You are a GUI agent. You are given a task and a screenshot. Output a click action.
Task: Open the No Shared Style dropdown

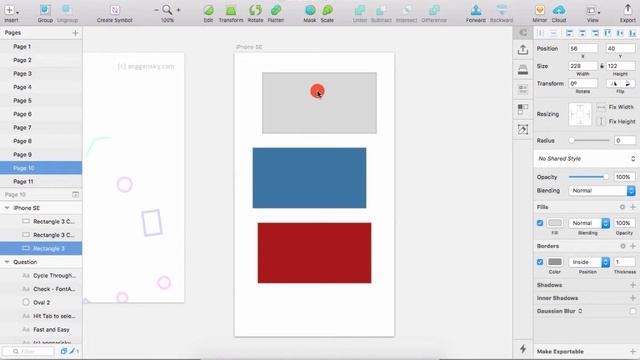point(586,158)
